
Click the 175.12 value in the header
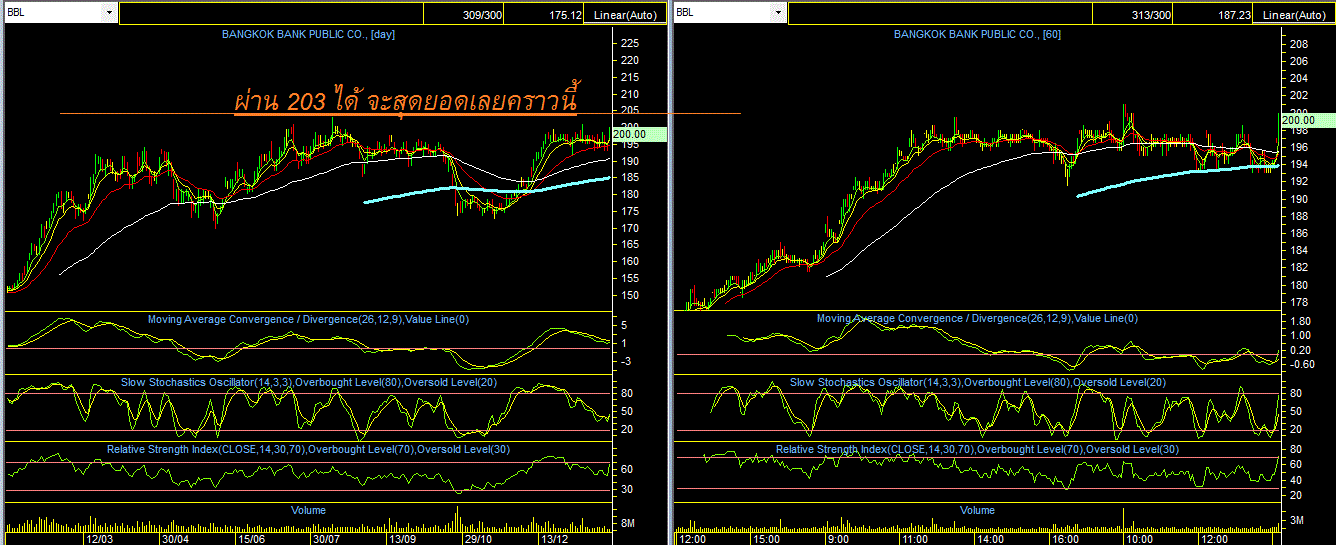(x=565, y=15)
